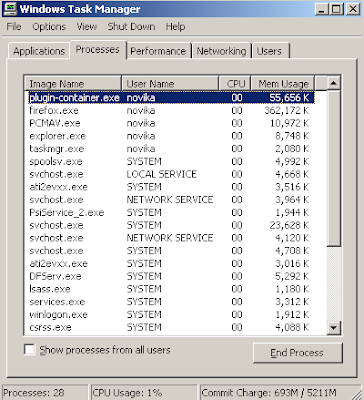Select the lsass.exe process
364x400 pixels.
pyautogui.click(x=171, y=289)
